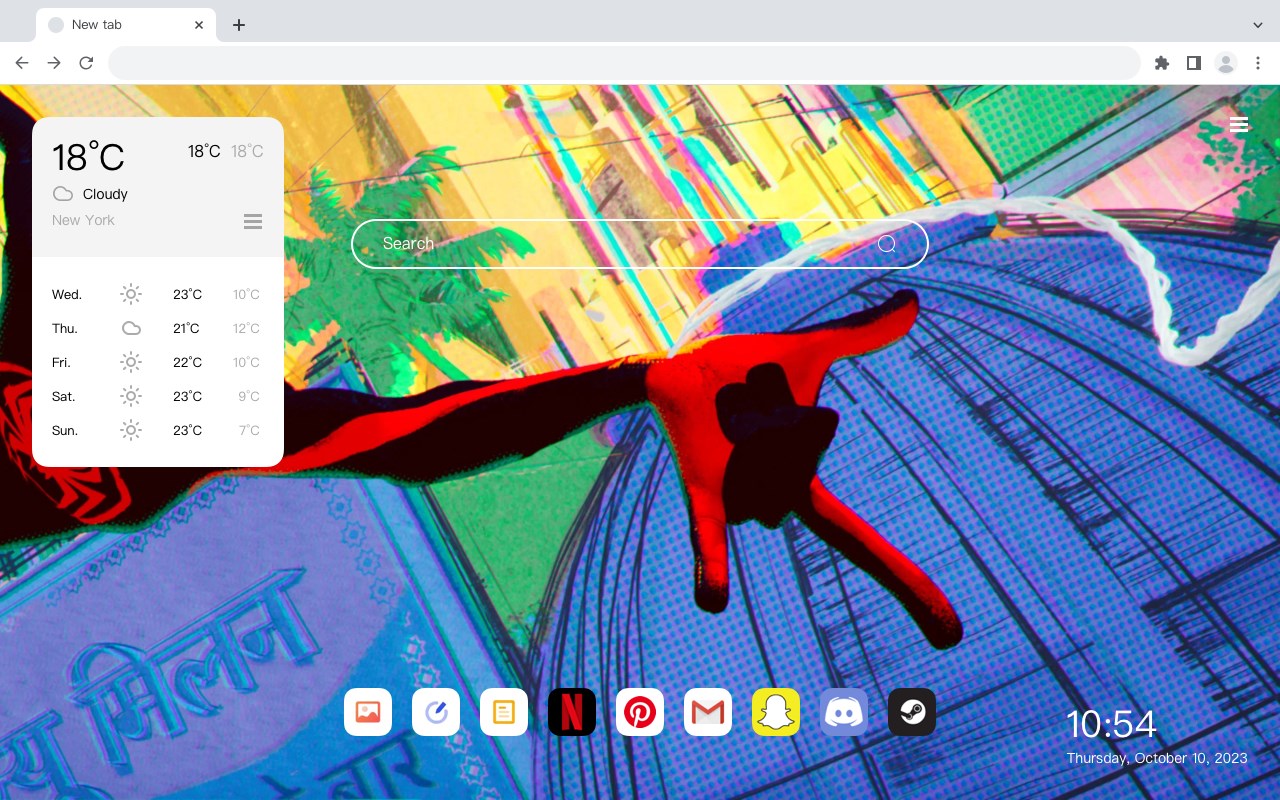The image size is (1280, 800).
Task: Open the Discord shortcut
Action: [844, 712]
